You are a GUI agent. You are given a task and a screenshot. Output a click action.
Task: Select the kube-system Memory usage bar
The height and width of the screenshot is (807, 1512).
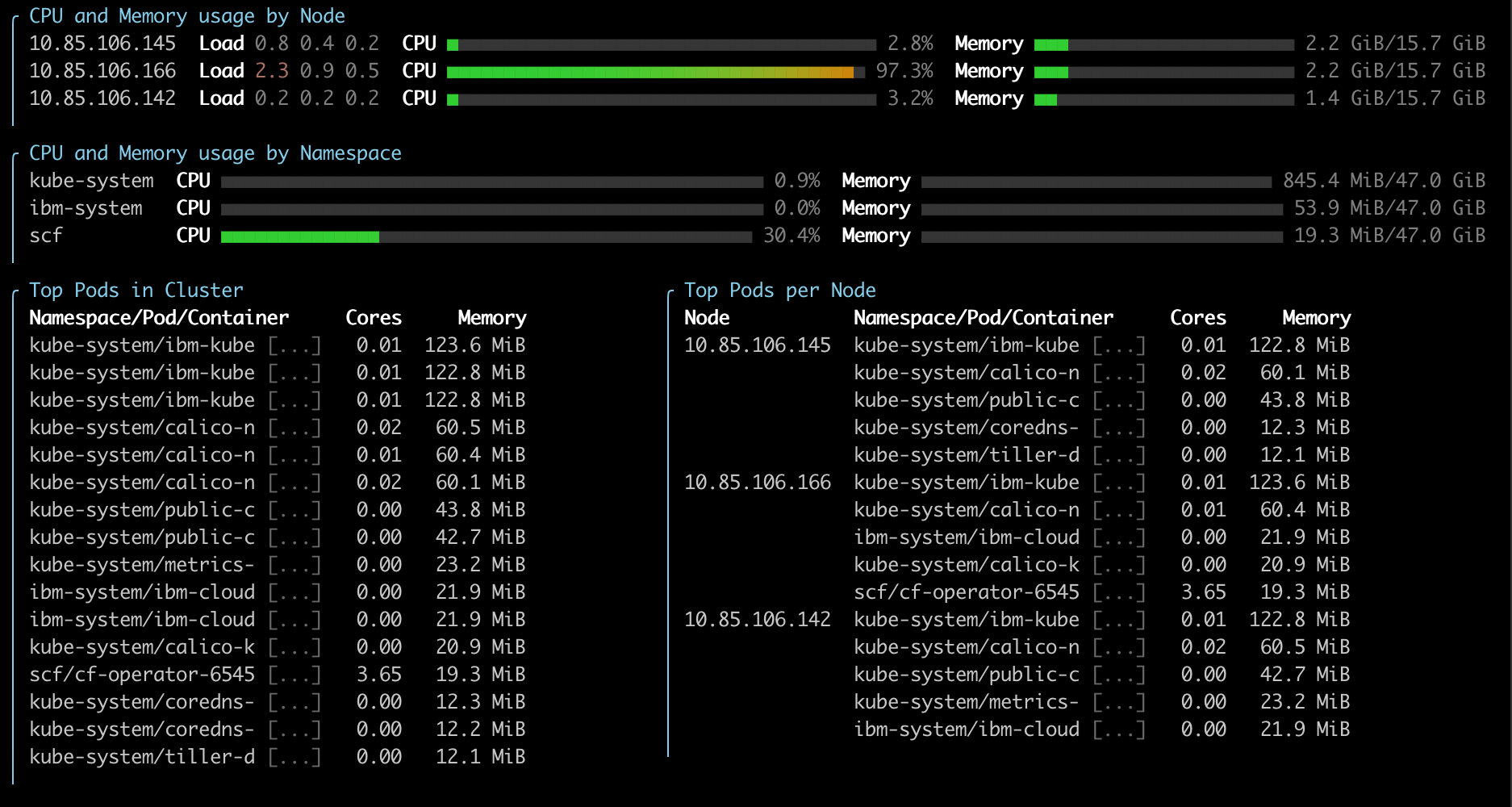[1096, 182]
